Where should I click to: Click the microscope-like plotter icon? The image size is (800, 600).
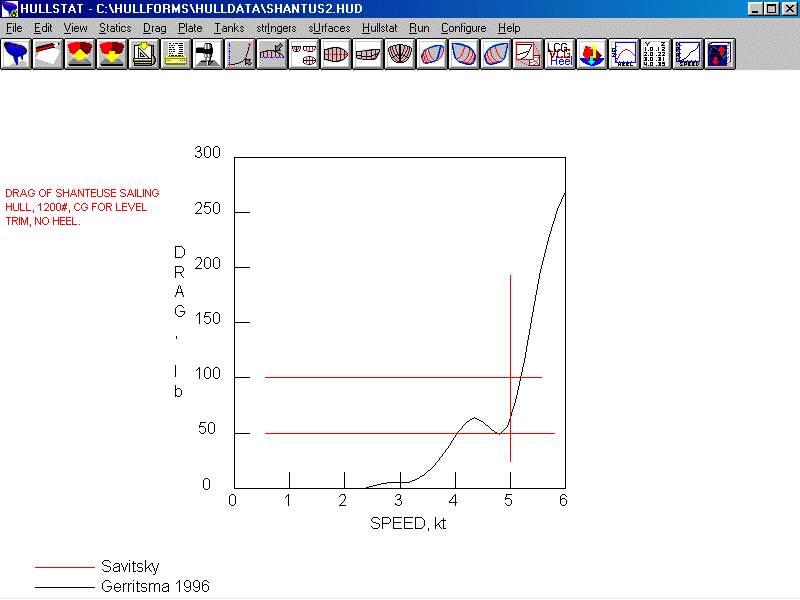pos(208,54)
